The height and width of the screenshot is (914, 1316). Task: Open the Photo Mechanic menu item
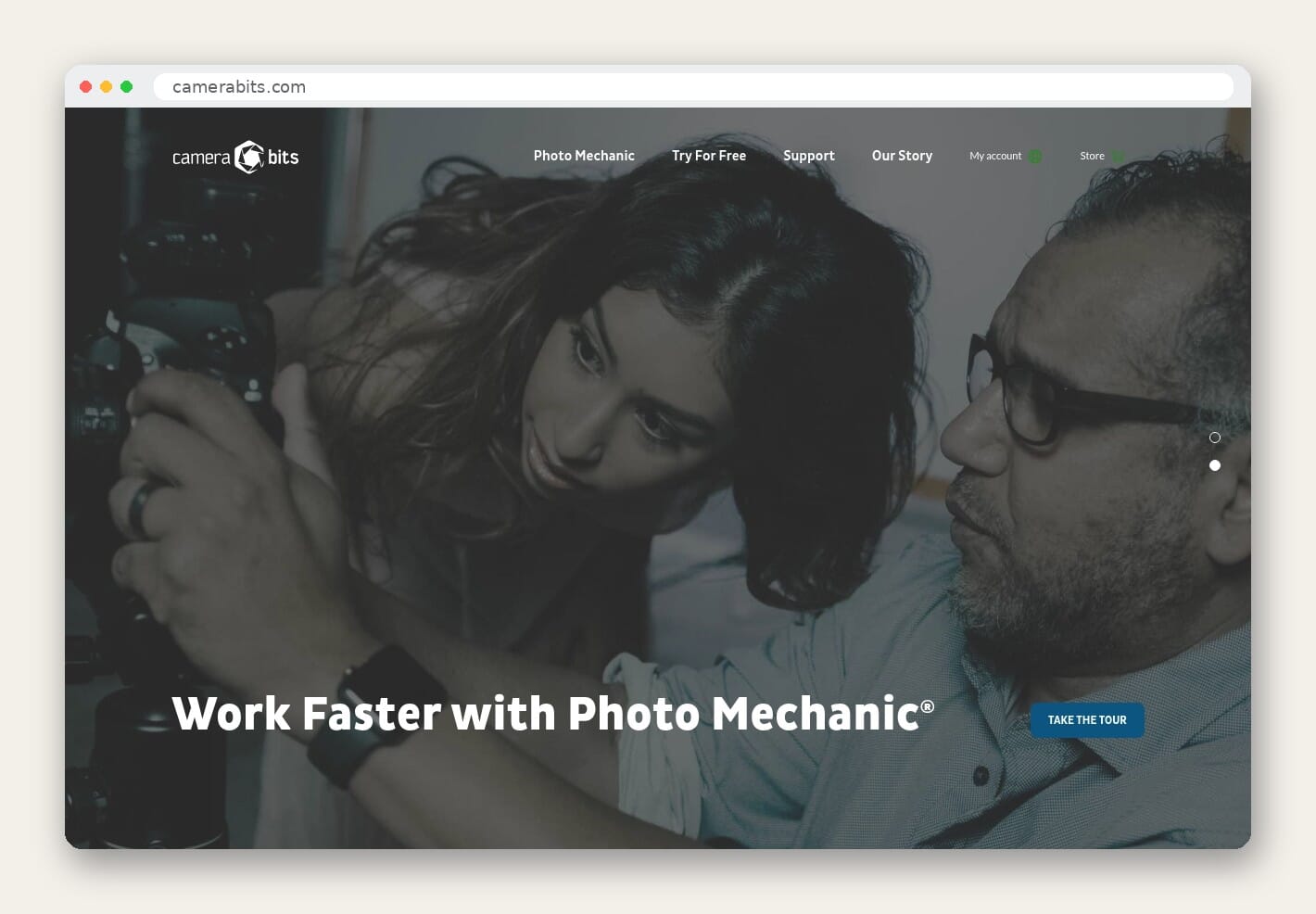click(584, 156)
